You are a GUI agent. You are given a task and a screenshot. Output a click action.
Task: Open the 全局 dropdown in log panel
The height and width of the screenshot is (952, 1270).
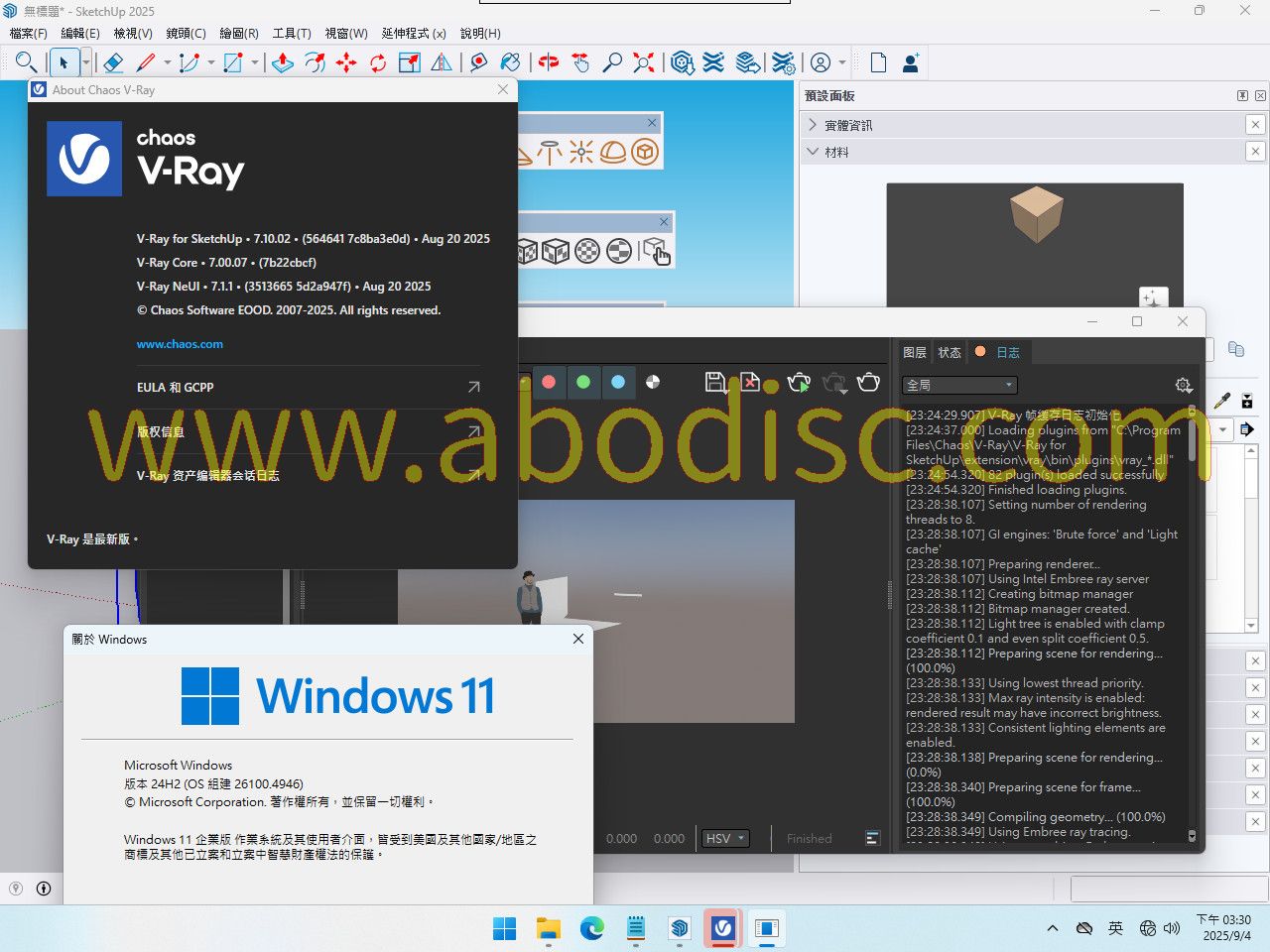tap(959, 385)
